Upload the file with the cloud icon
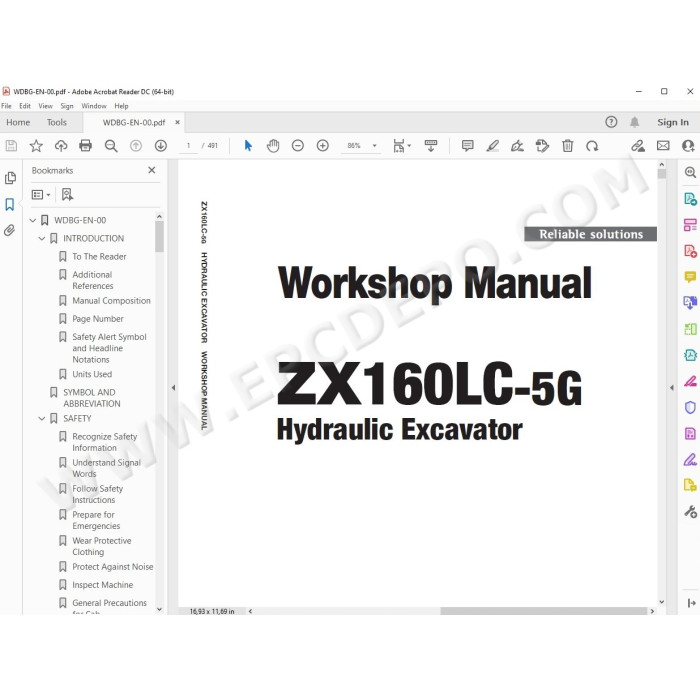Viewport: 700px width, 700px height. point(61,146)
